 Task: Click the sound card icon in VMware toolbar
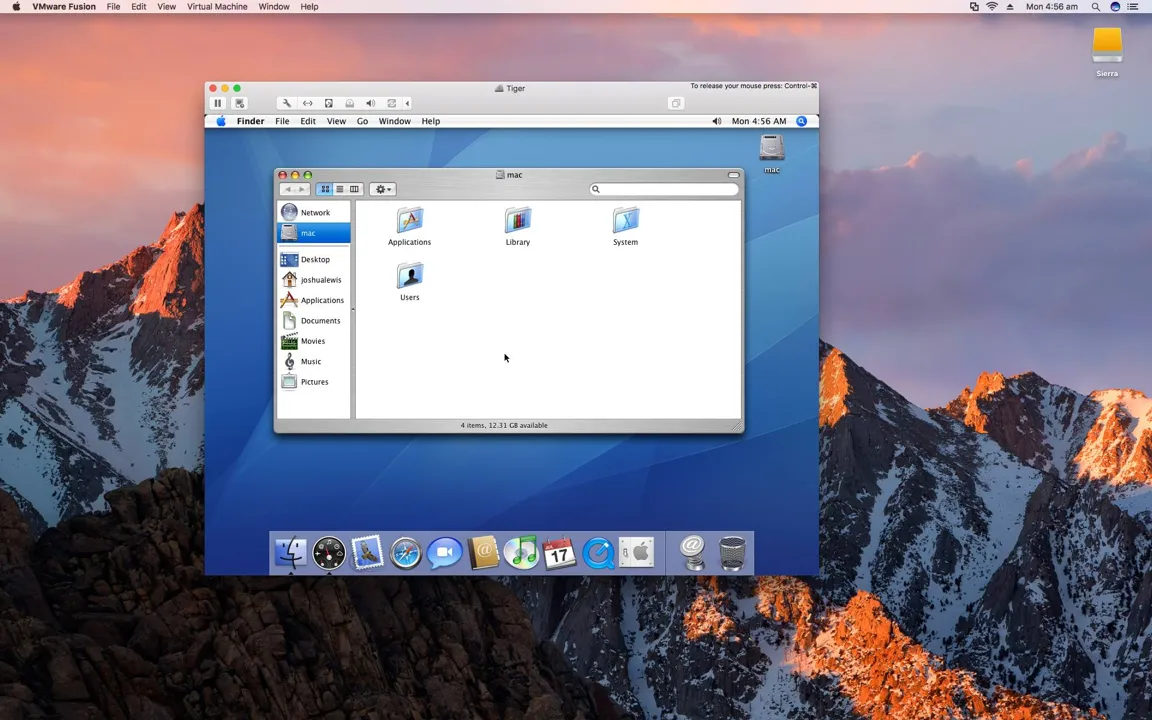click(x=370, y=104)
